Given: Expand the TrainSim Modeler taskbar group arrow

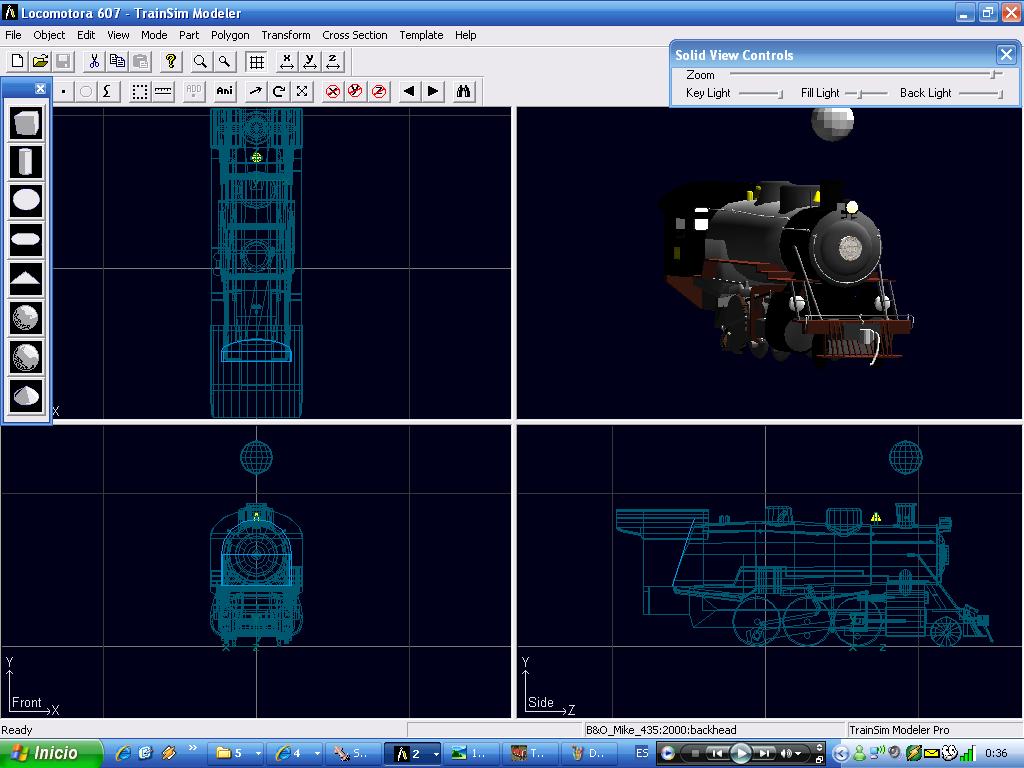Looking at the screenshot, I should coord(435,753).
